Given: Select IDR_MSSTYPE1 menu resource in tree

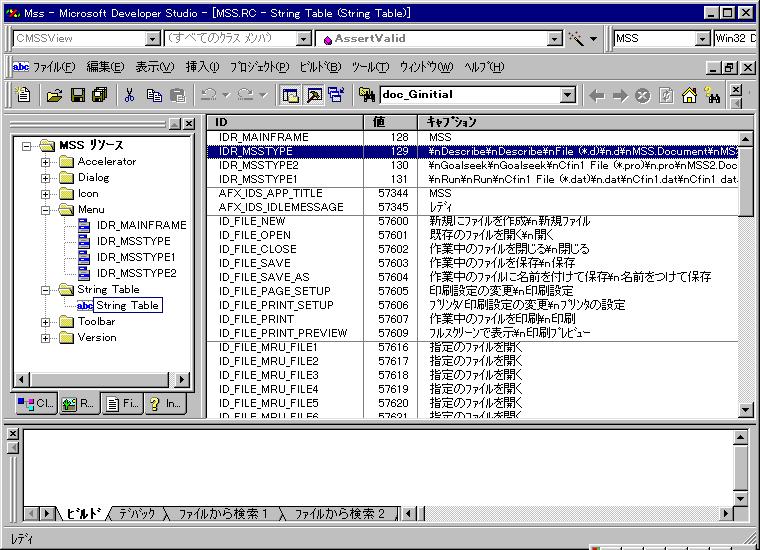Looking at the screenshot, I should [136, 257].
